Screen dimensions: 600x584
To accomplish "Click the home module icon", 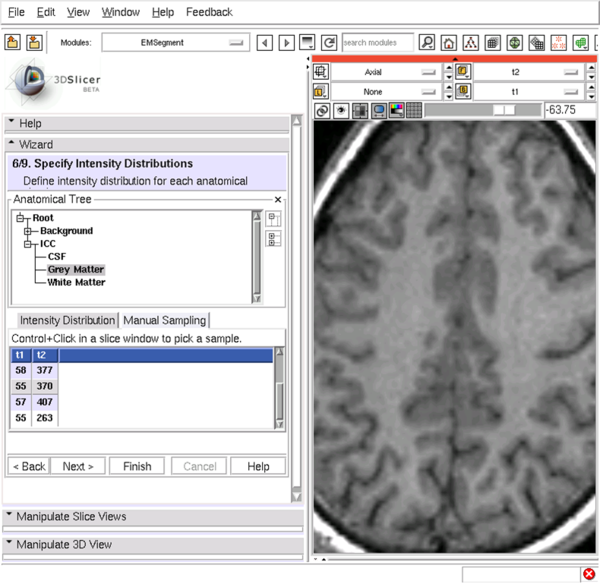I will [x=449, y=43].
